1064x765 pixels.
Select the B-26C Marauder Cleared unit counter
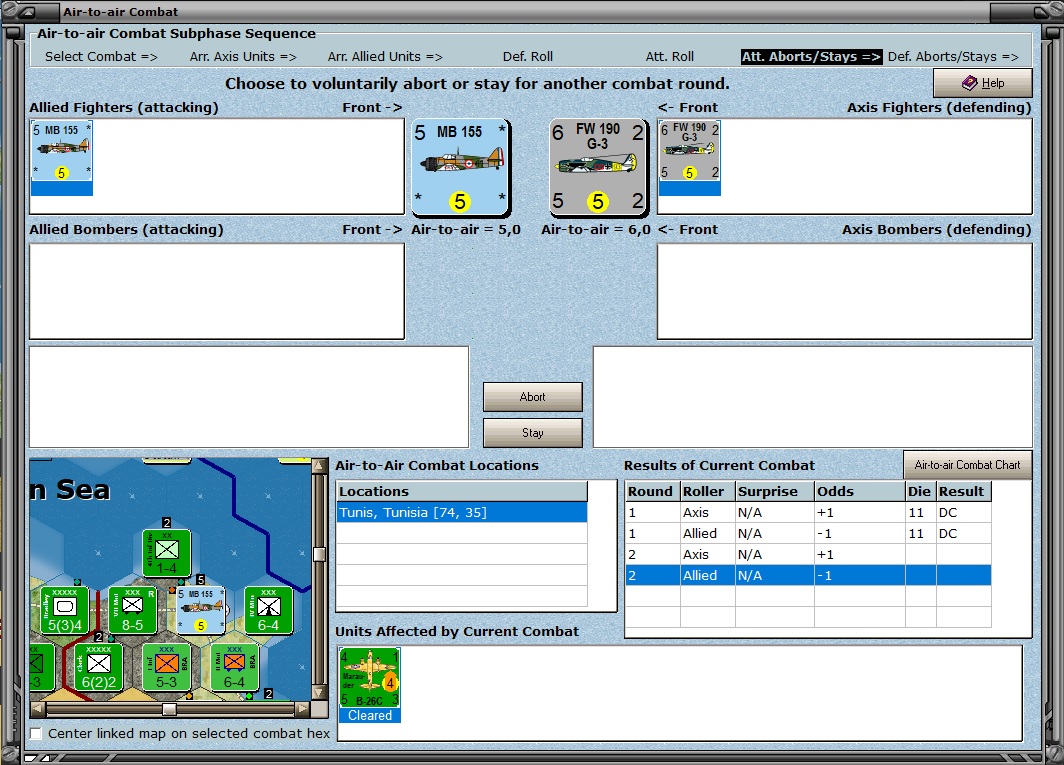click(x=370, y=685)
